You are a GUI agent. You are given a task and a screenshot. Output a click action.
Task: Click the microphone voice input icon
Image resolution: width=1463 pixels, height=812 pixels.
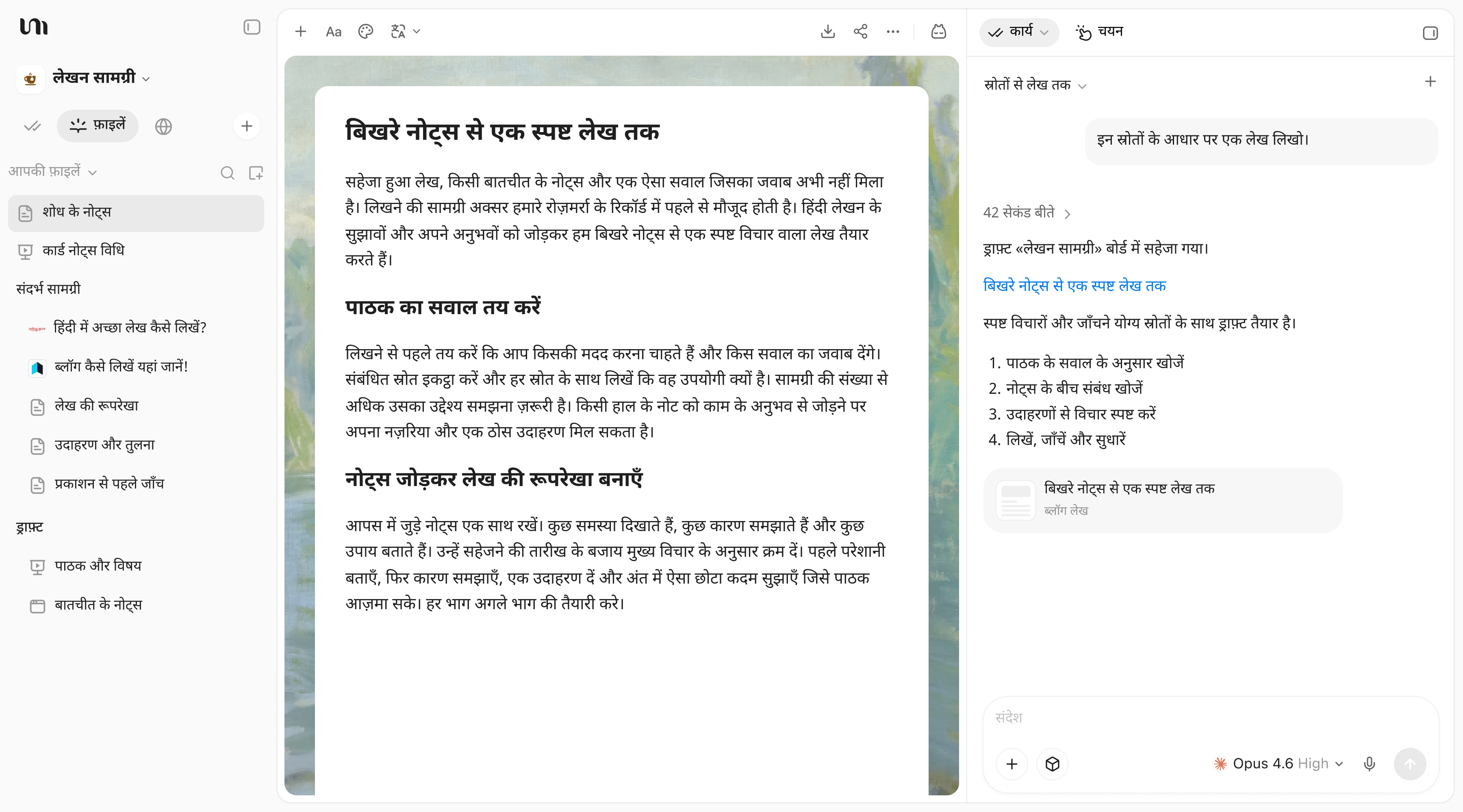tap(1369, 764)
